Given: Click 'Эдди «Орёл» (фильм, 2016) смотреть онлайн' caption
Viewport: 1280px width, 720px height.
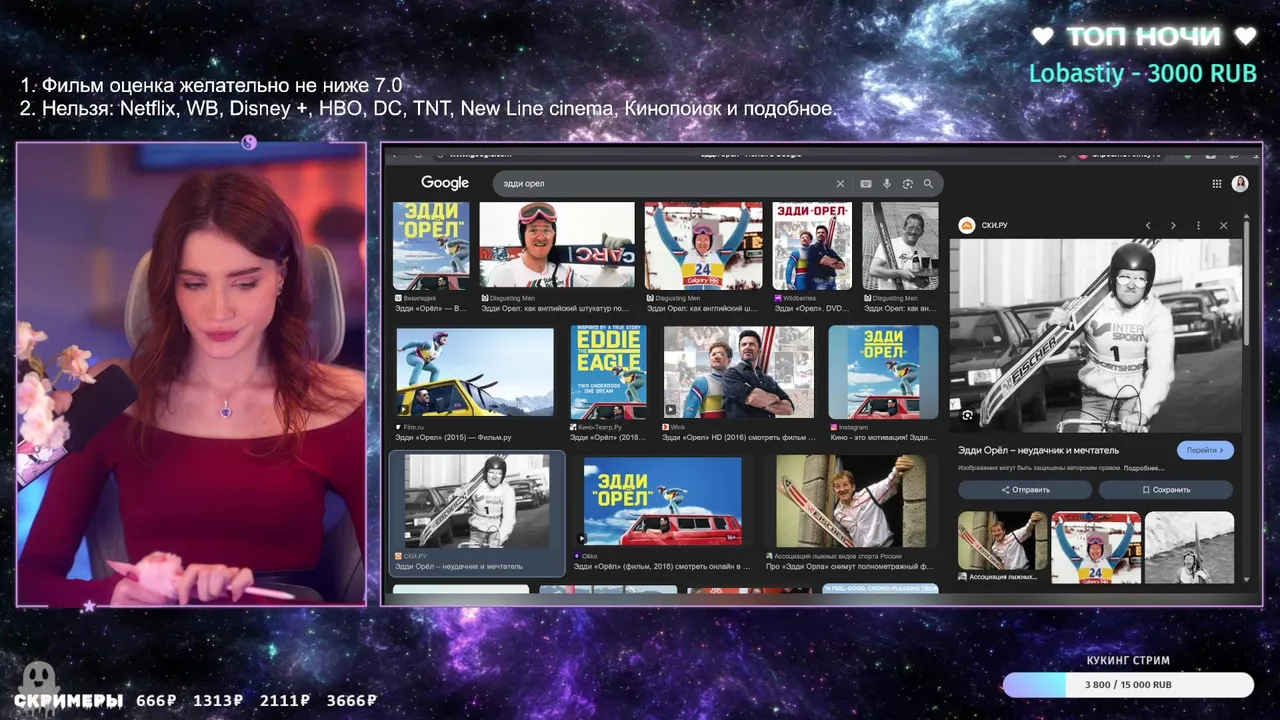Looking at the screenshot, I should tap(662, 567).
